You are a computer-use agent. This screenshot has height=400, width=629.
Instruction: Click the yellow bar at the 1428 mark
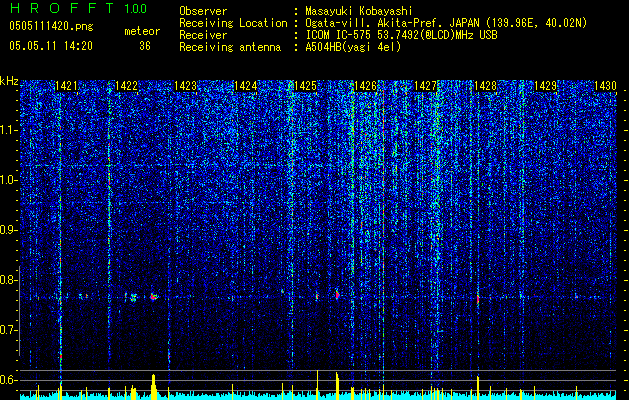(478, 388)
